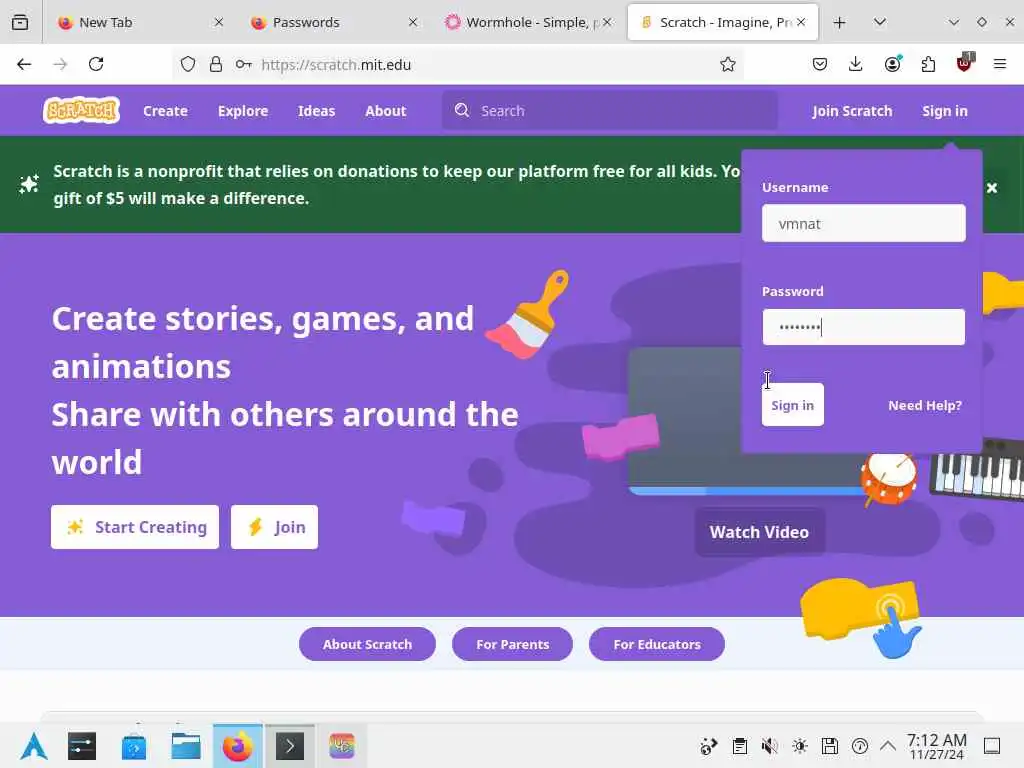Click the Start Creating button
The image size is (1024, 768).
(x=135, y=527)
